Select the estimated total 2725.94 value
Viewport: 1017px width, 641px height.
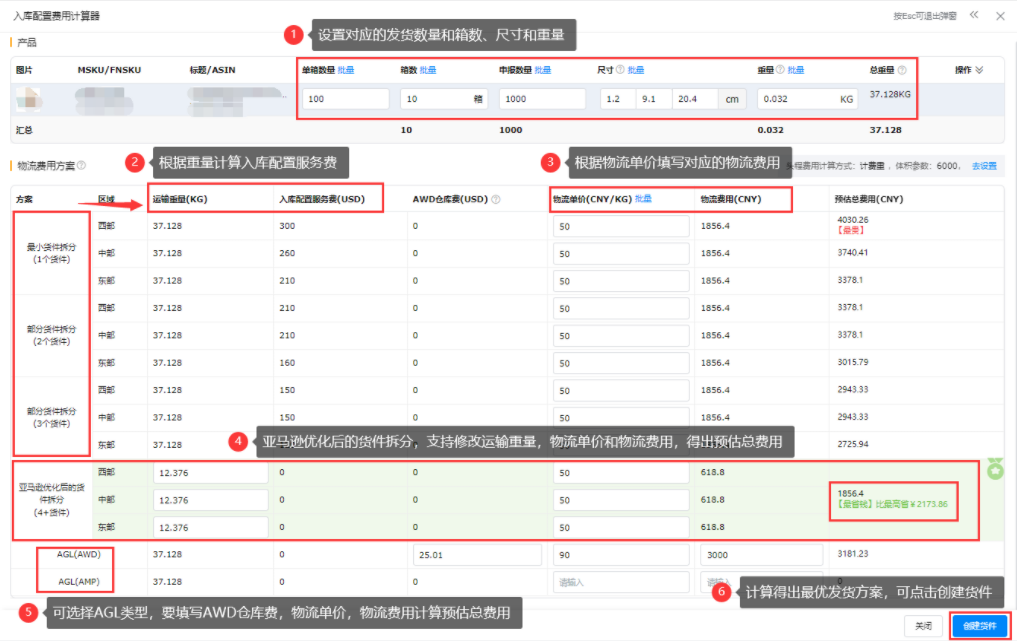[852, 444]
